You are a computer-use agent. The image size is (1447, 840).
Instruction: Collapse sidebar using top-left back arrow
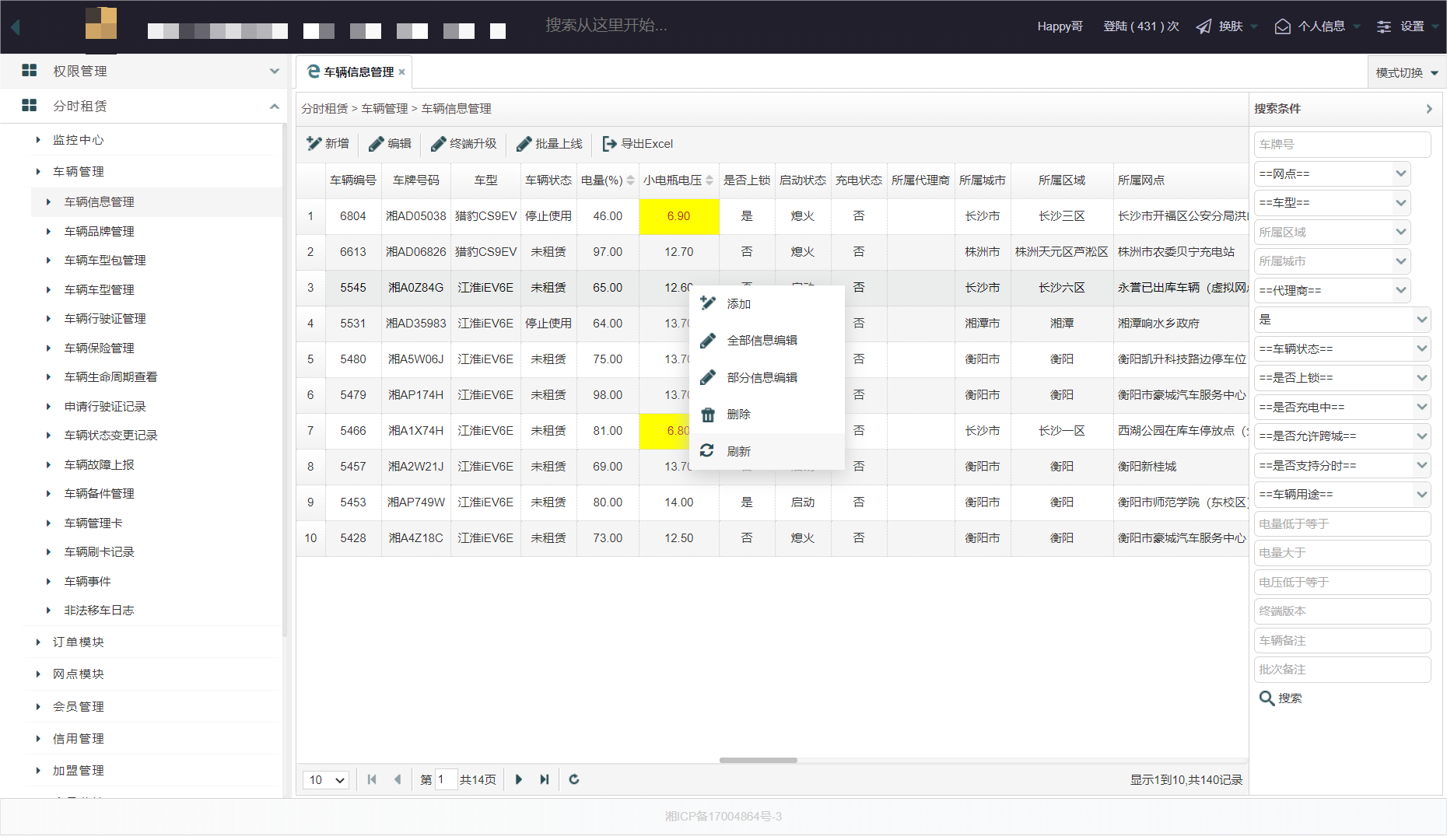pos(16,26)
